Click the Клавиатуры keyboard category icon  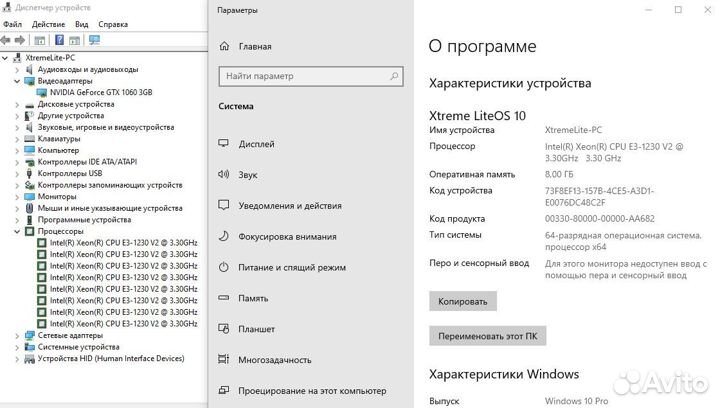[29, 139]
